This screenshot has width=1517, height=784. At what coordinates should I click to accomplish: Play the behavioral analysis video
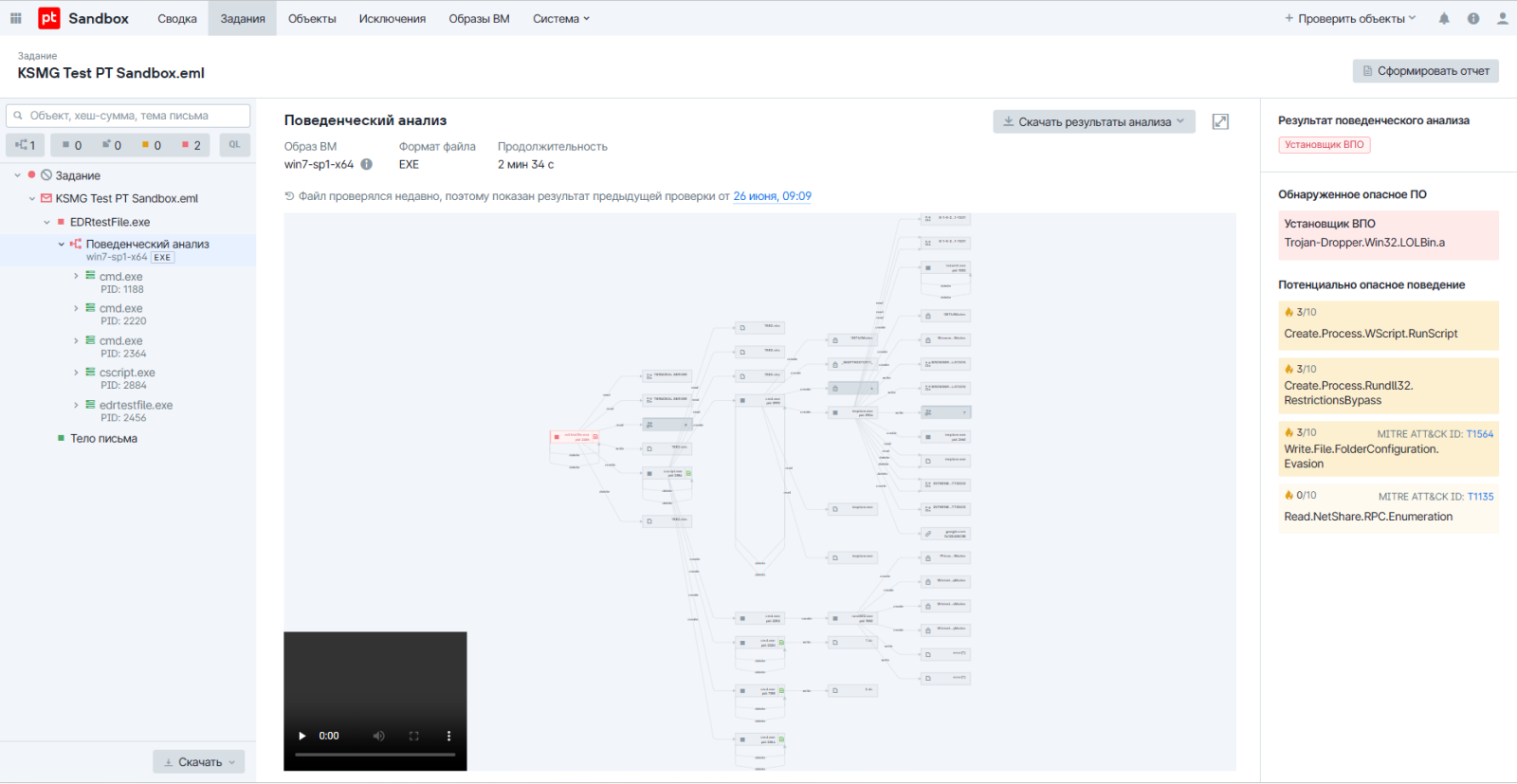coord(302,736)
